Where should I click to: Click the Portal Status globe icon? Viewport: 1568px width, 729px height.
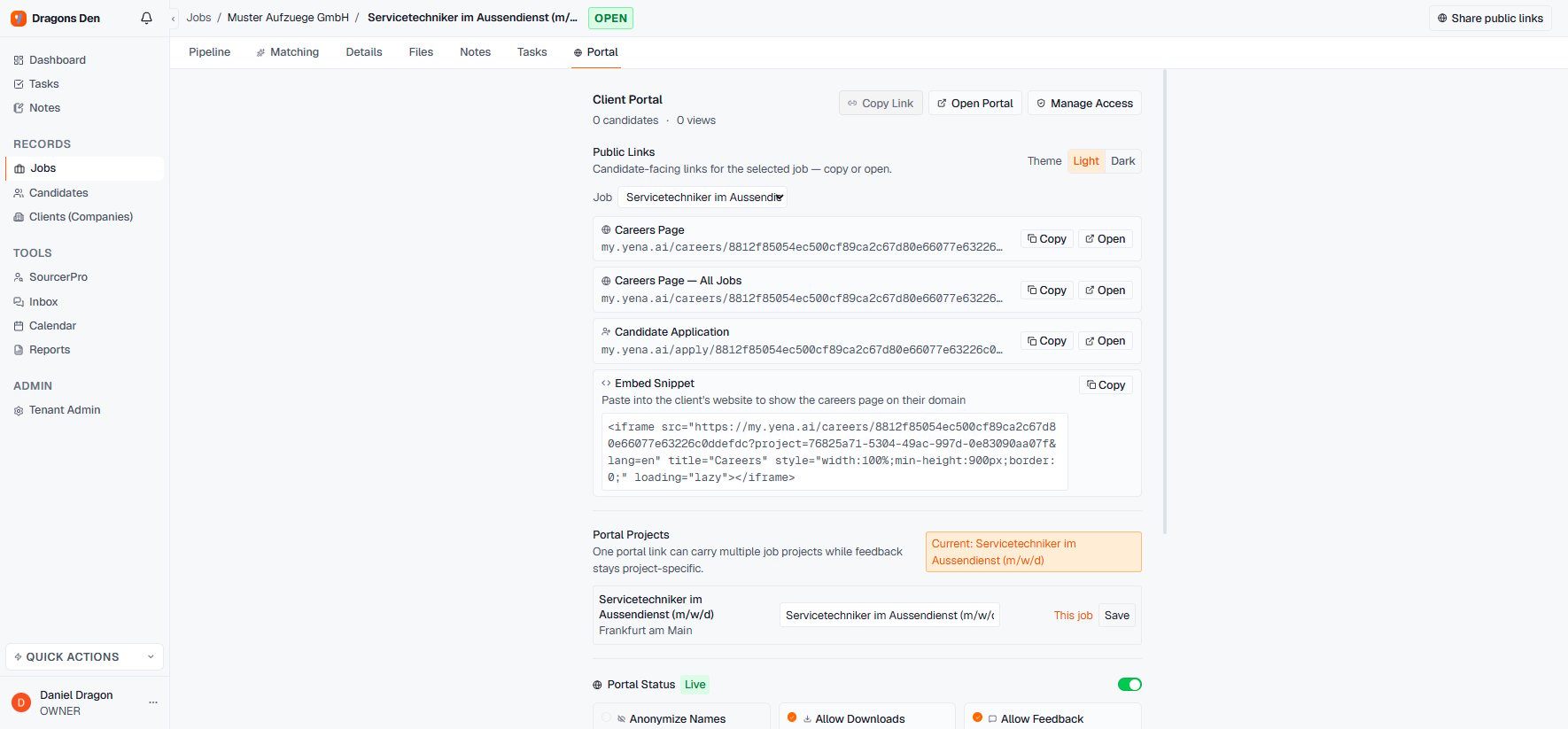[597, 685]
